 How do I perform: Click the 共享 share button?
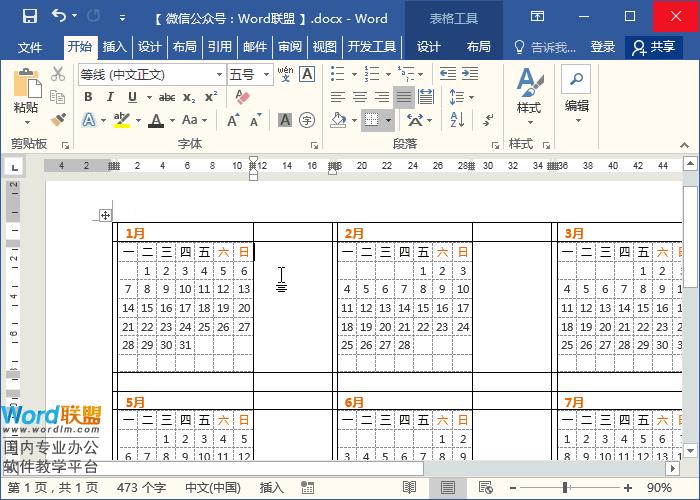(653, 47)
